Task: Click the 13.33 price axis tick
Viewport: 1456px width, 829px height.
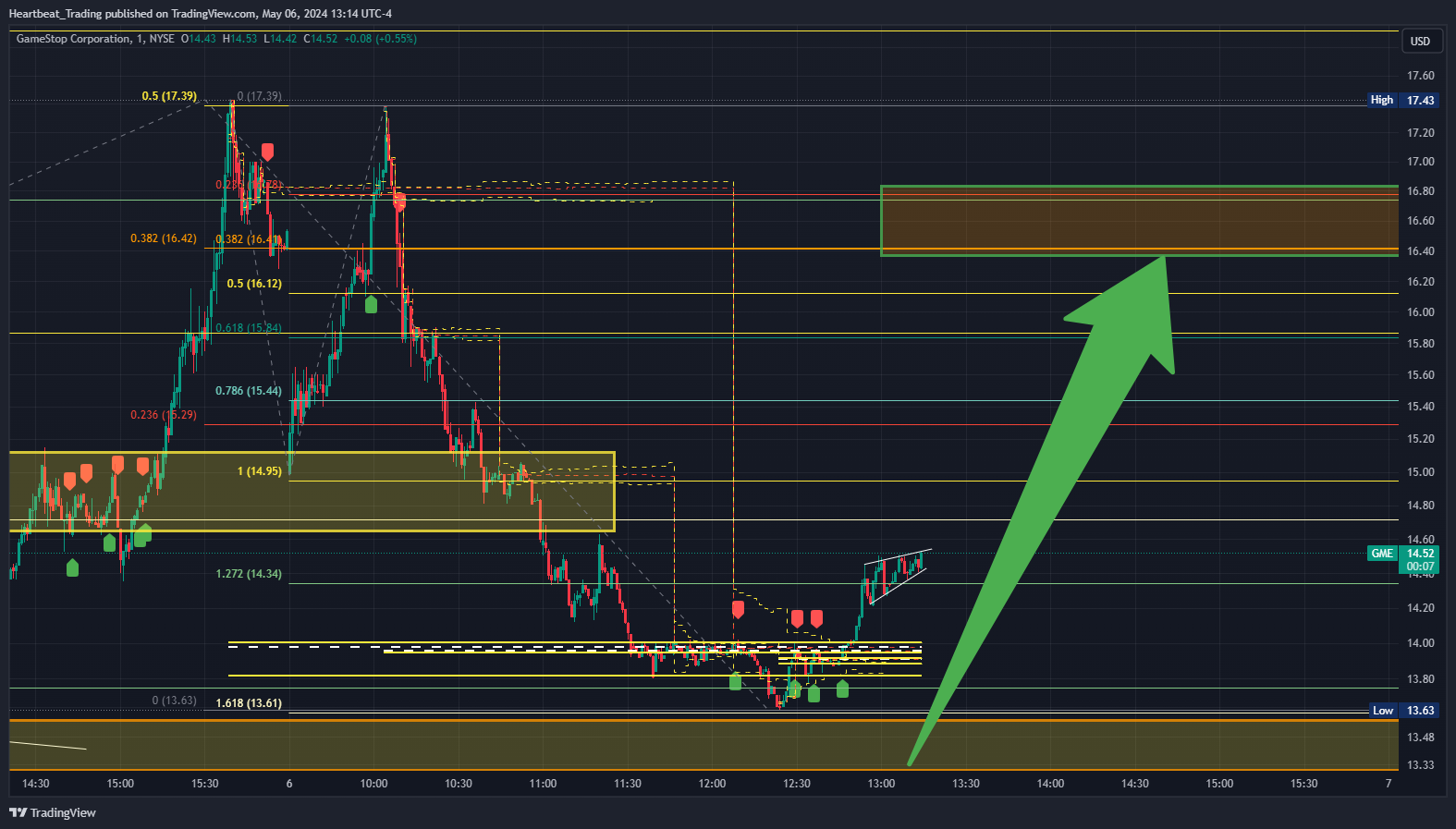Action: point(1421,765)
